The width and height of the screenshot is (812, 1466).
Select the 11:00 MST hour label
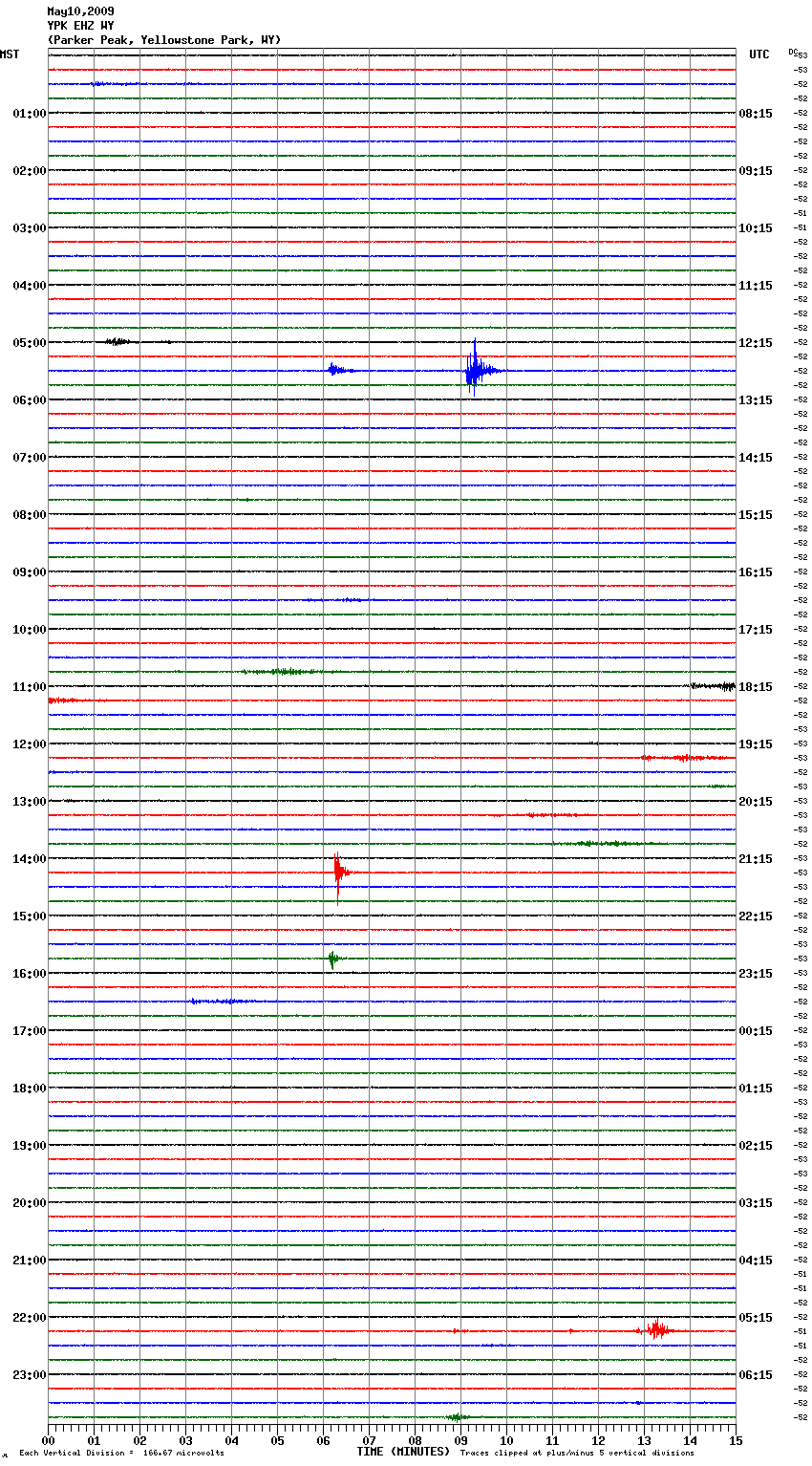point(30,687)
